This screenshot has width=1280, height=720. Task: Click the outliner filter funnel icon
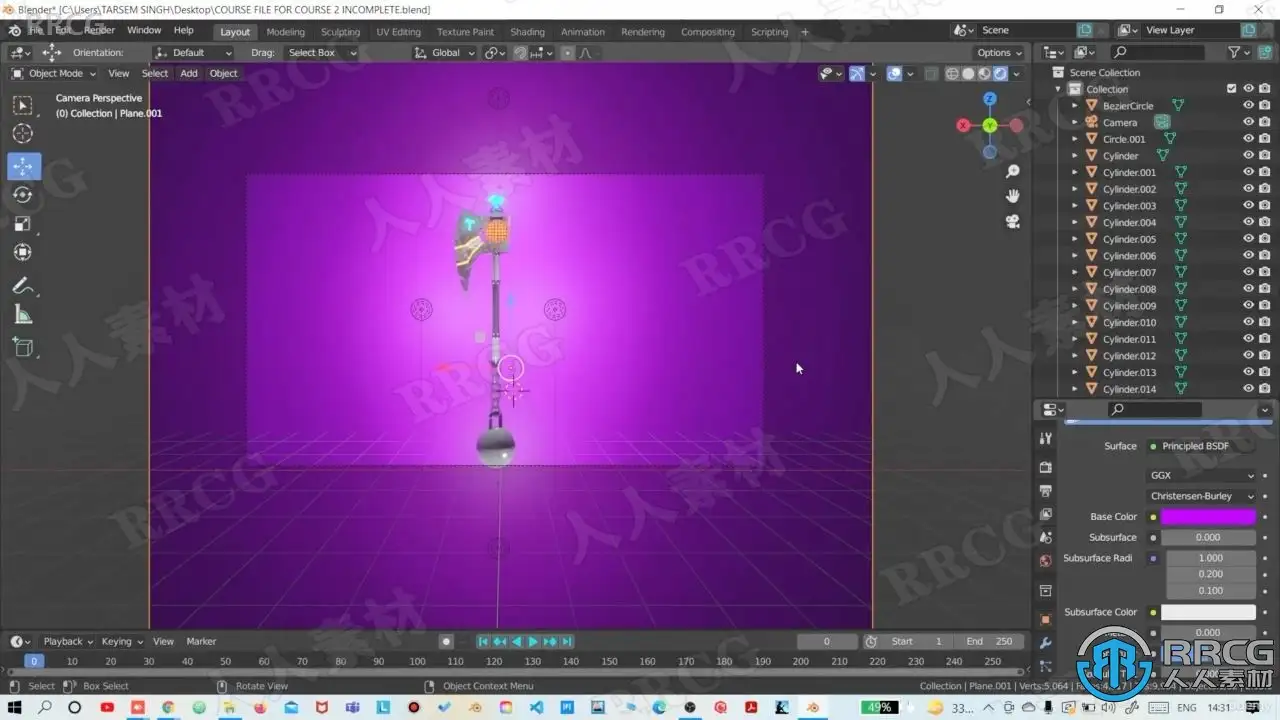pyautogui.click(x=1234, y=52)
